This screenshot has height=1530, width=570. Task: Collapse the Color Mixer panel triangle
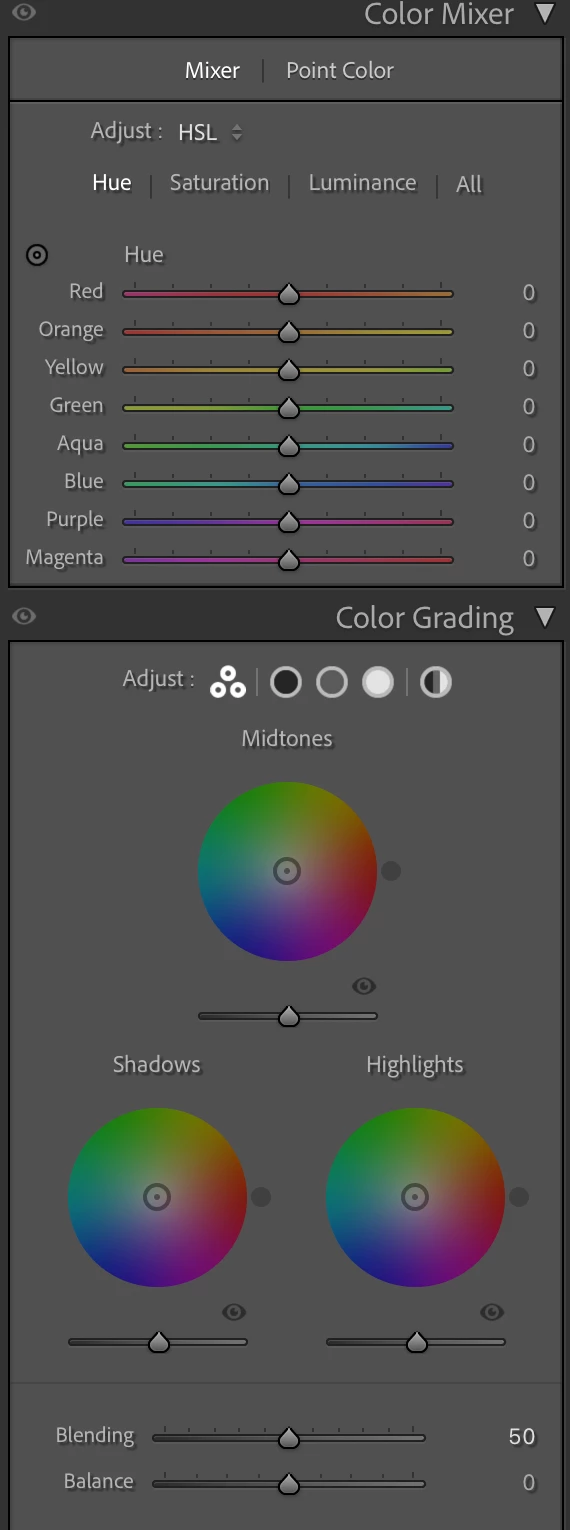[545, 14]
